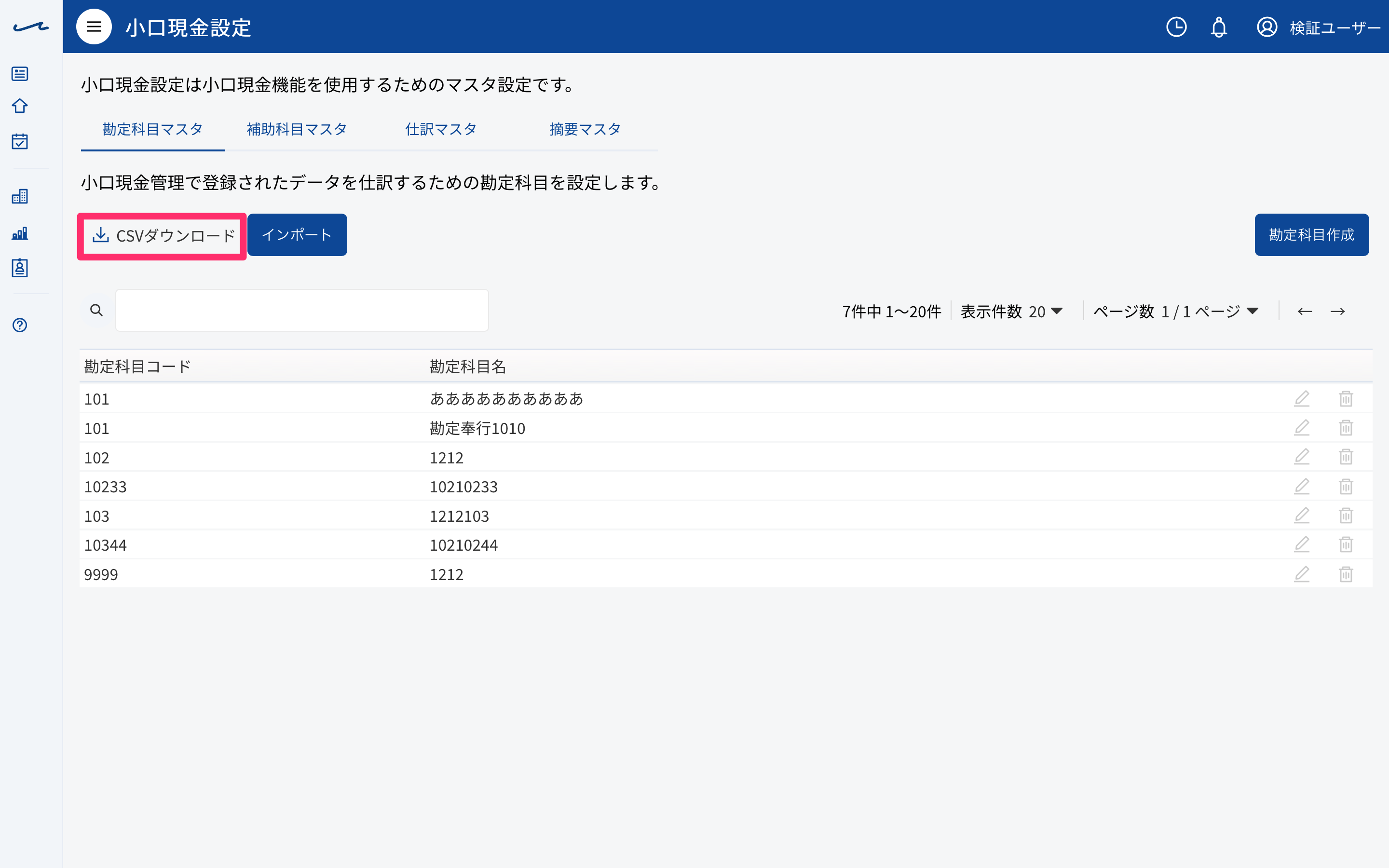Switch to 補助科目マスタ tab
Image resolution: width=1389 pixels, height=868 pixels.
297,130
